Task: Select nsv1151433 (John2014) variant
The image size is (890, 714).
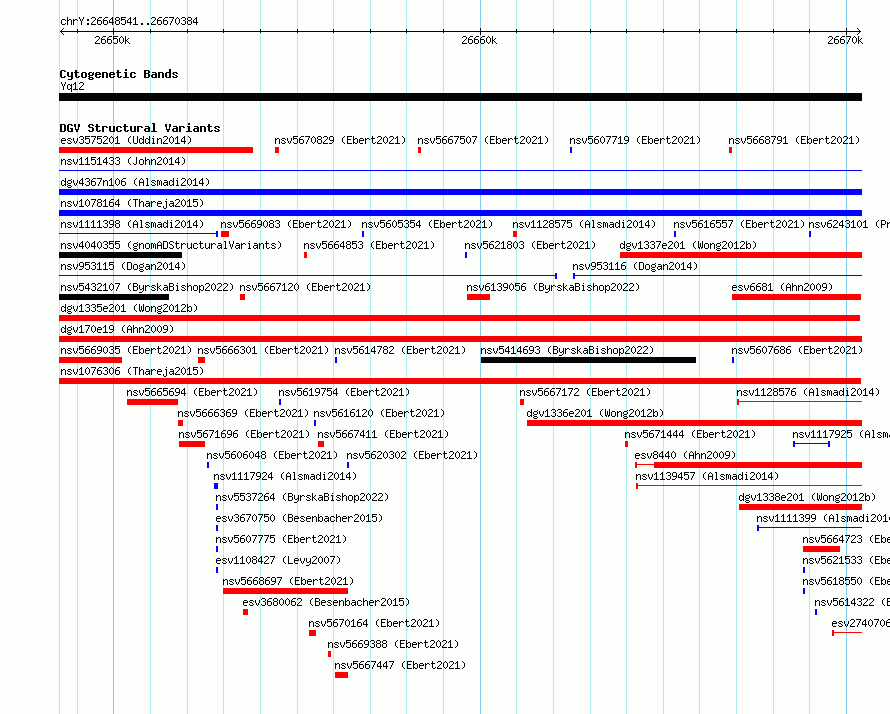Action: pos(123,161)
